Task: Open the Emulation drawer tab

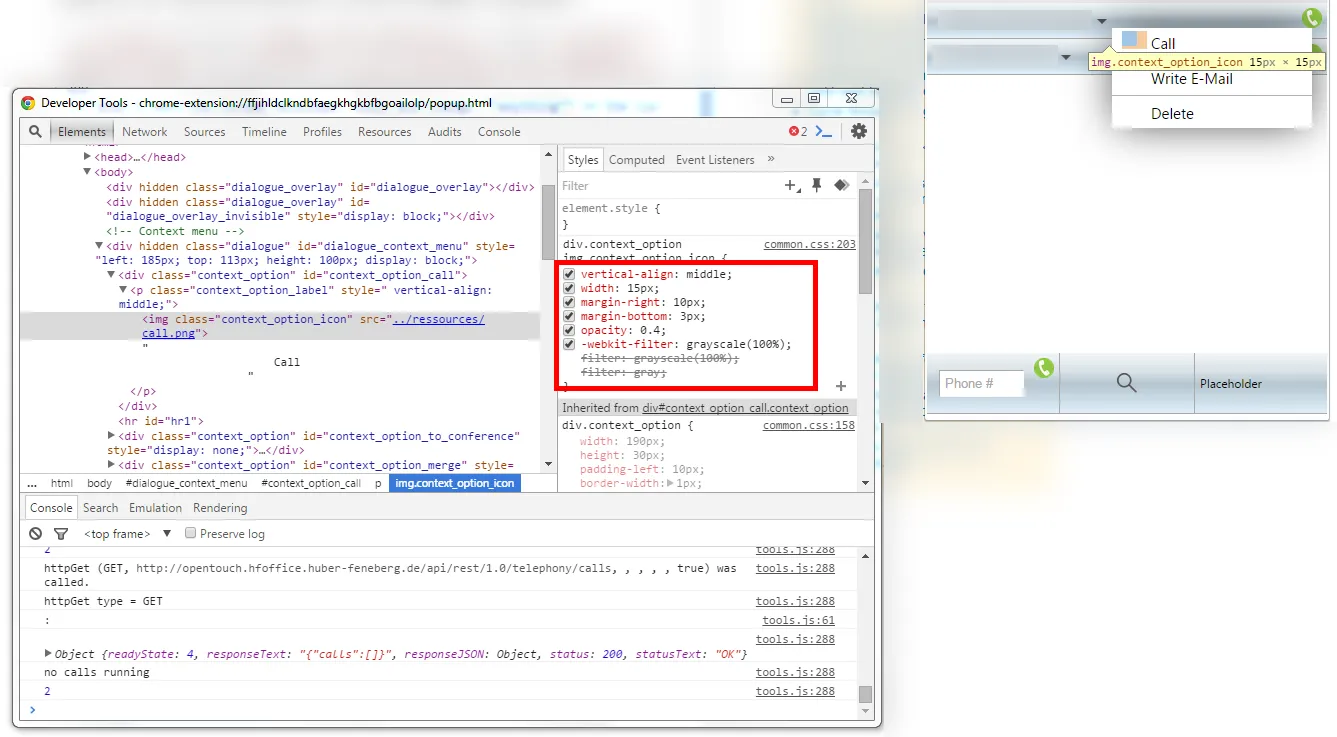Action: pyautogui.click(x=156, y=508)
